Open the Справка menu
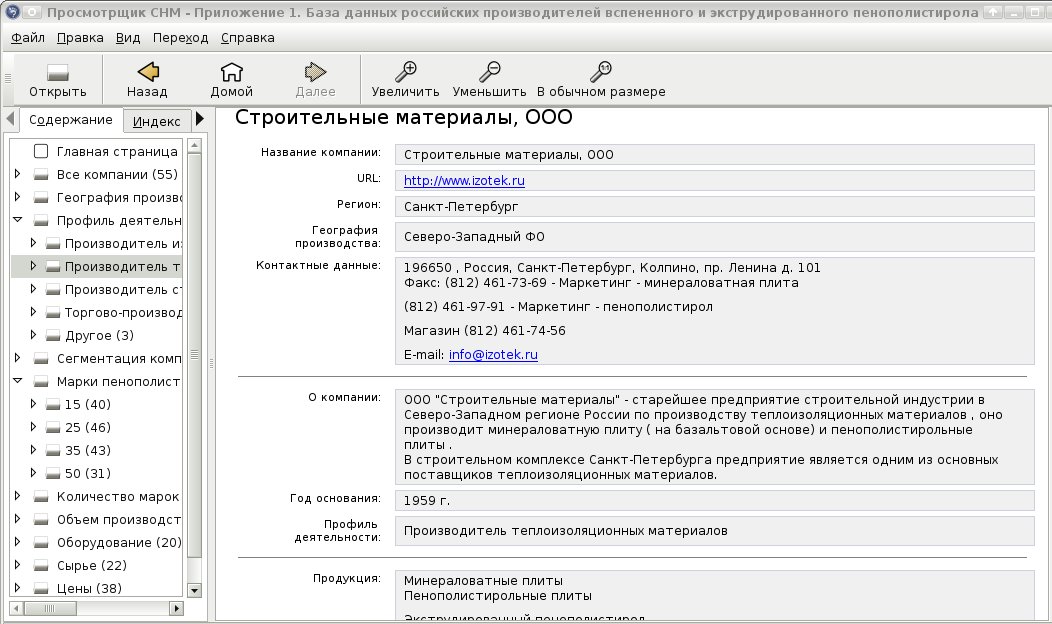This screenshot has height=624, width=1052. (248, 38)
